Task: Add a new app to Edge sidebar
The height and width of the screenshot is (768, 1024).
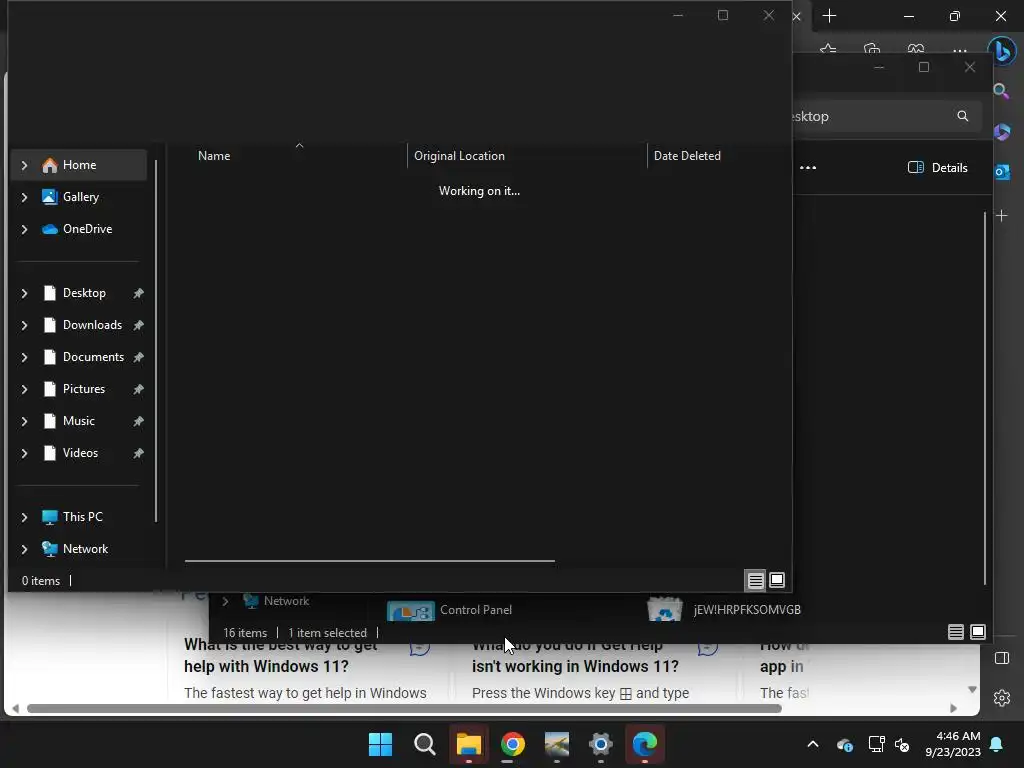Action: pyautogui.click(x=1002, y=216)
